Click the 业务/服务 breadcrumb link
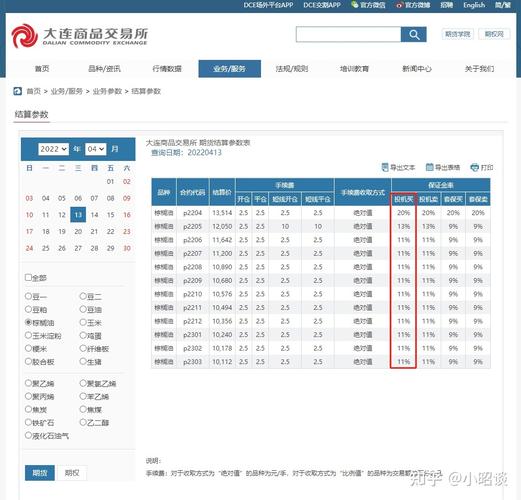The image size is (521, 500). (x=67, y=91)
